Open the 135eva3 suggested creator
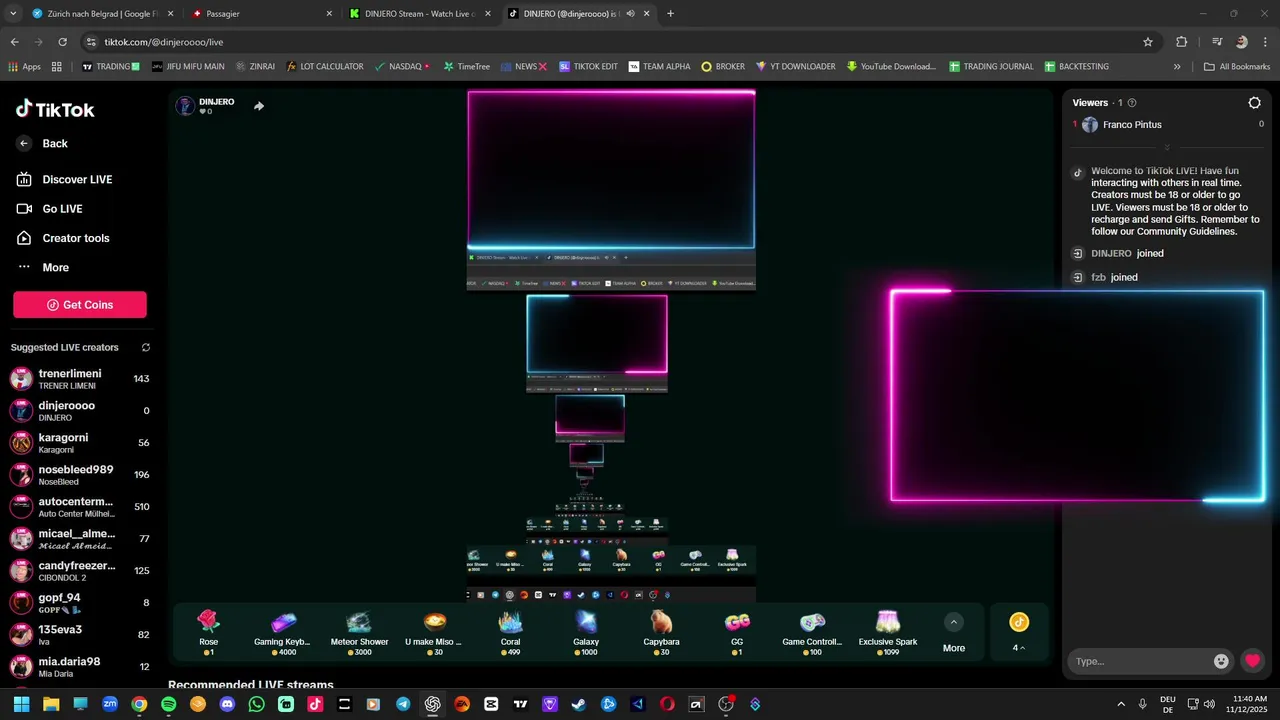The height and width of the screenshot is (720, 1280). pyautogui.click(x=79, y=635)
